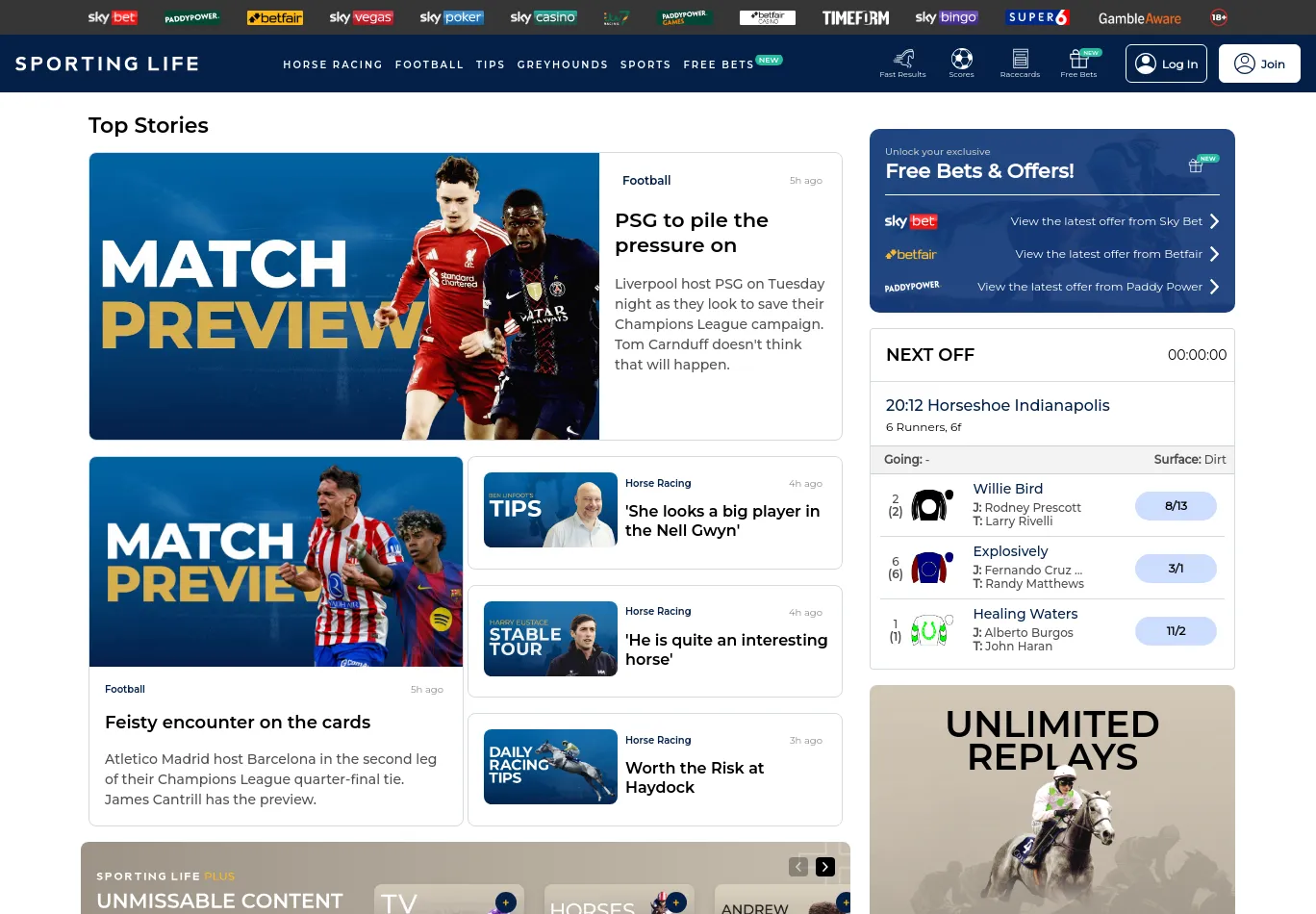
Task: Open the Horse Racing menu
Action: click(332, 64)
